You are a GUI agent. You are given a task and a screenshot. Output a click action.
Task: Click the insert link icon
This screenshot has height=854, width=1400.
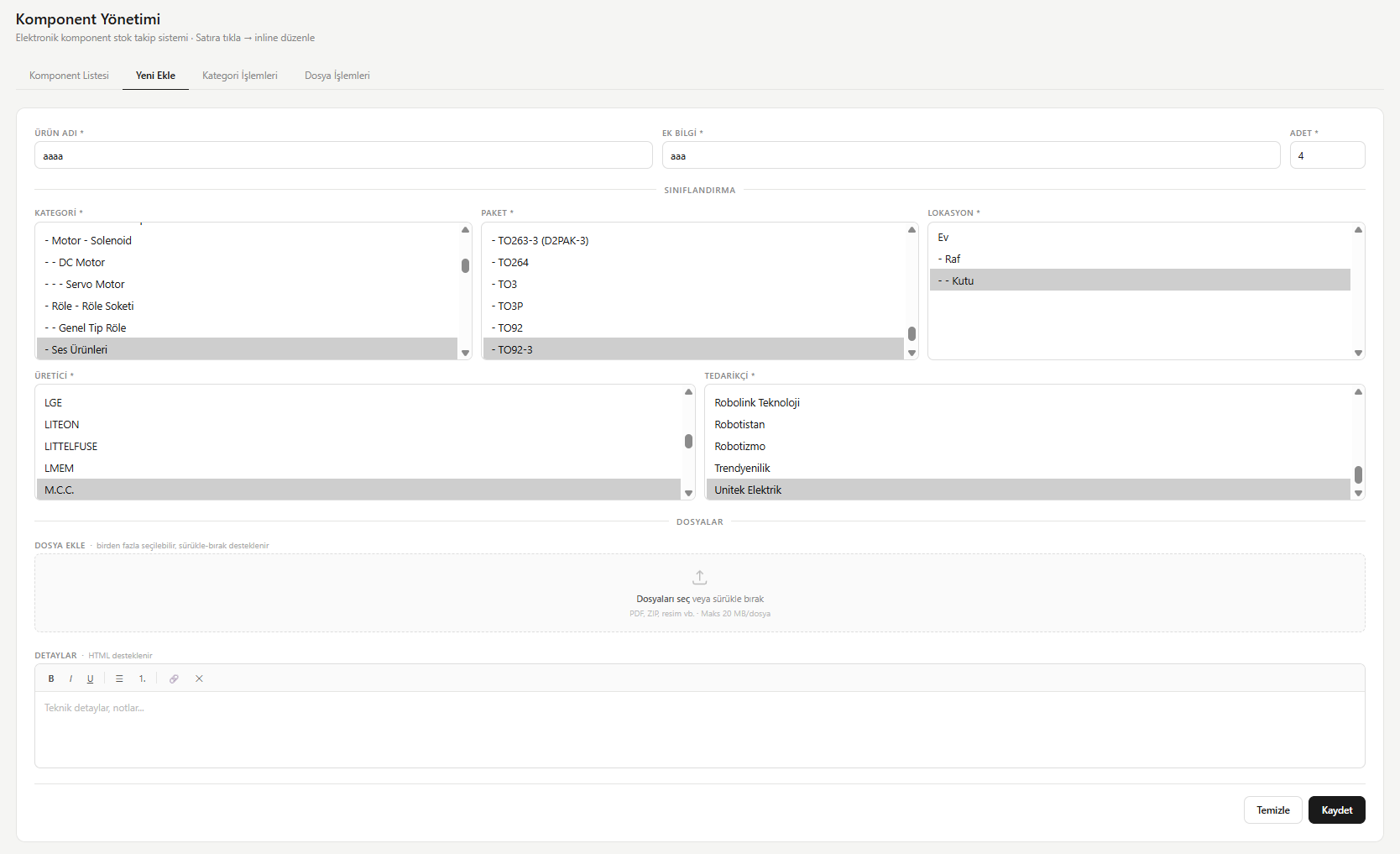(174, 678)
